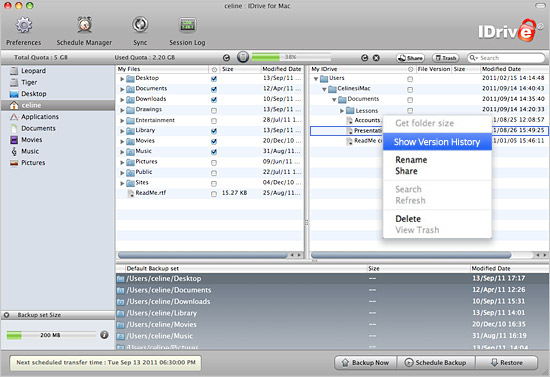Click the gear icon beside Backup set Size
550x377 pixels.
(6, 315)
